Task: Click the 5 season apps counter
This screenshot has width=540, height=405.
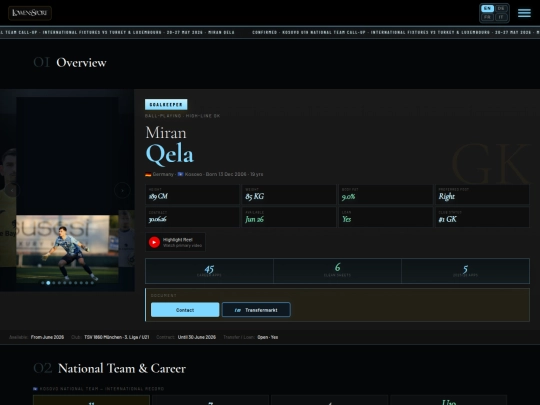Action: coord(465,271)
